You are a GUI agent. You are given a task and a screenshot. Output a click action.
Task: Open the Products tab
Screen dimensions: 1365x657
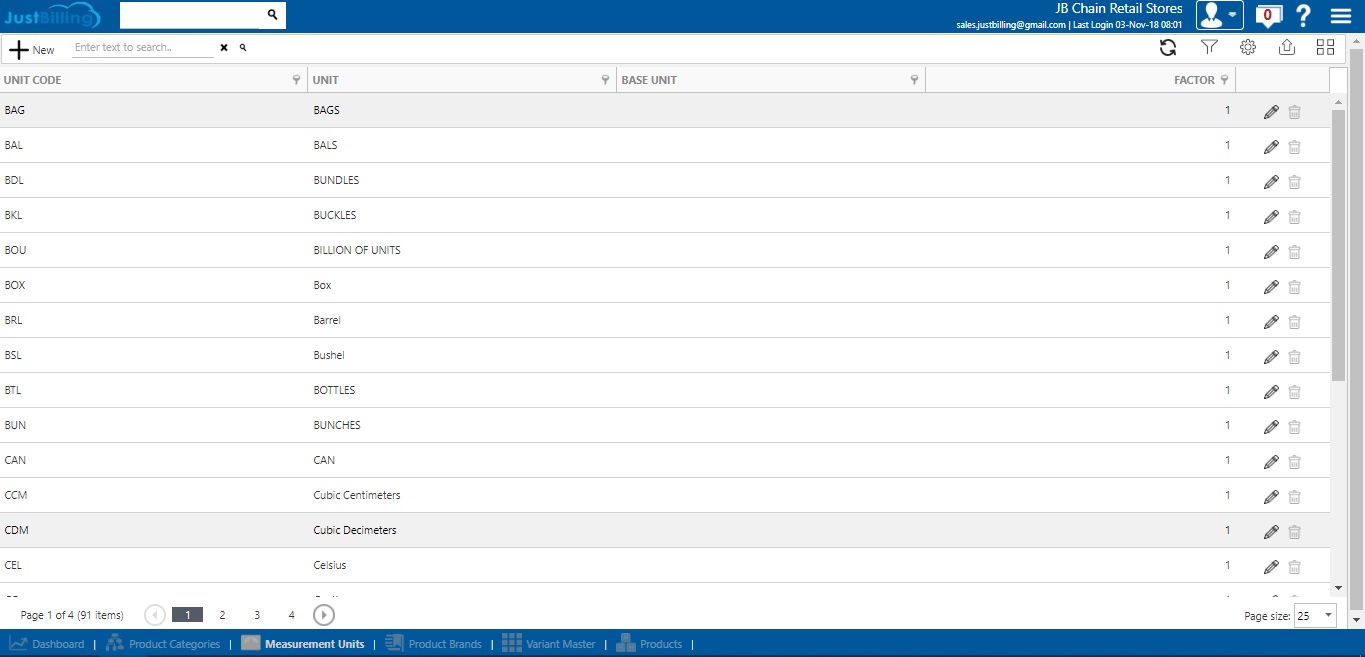(649, 644)
